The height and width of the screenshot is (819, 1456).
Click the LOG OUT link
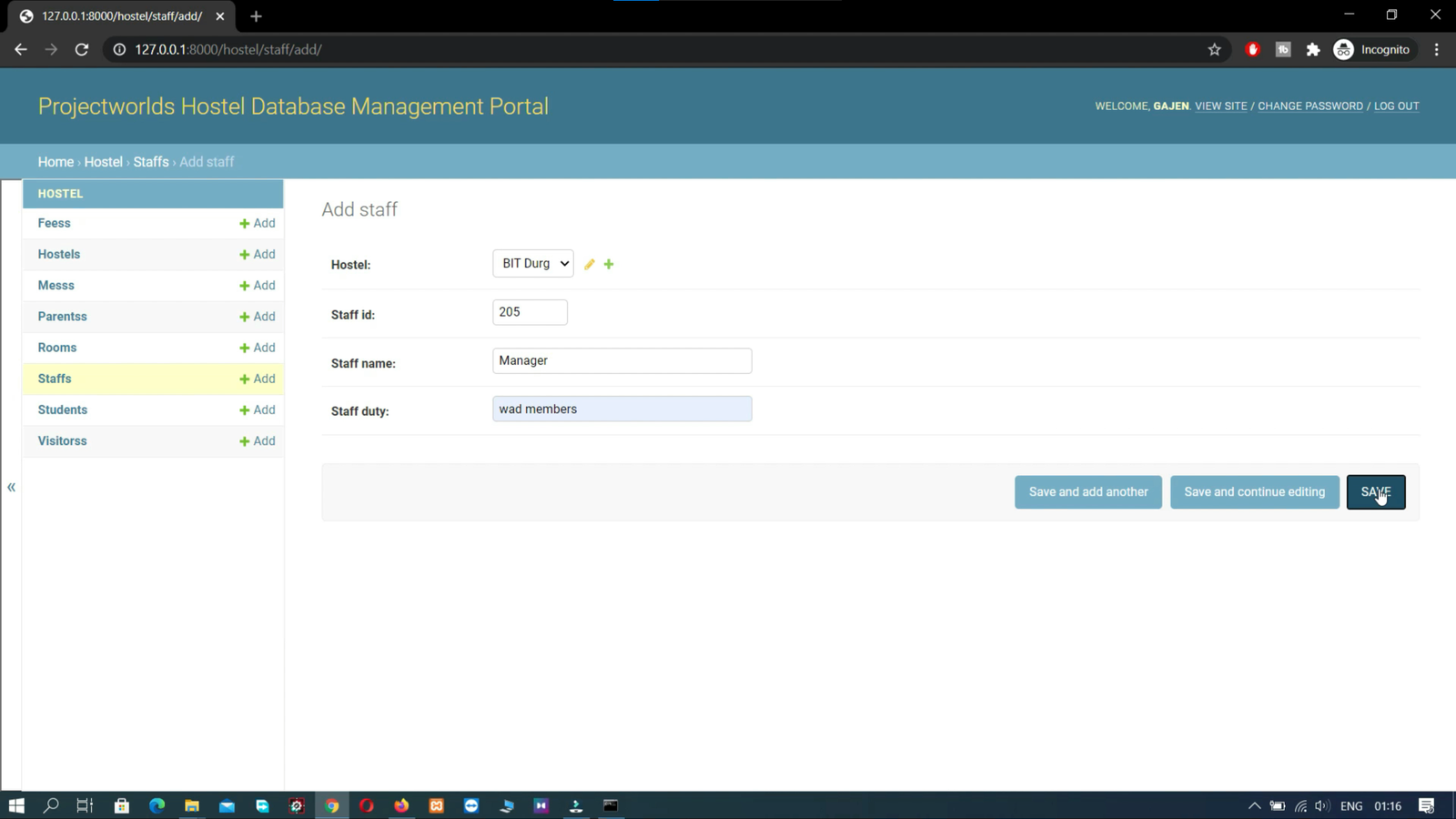coord(1396,106)
